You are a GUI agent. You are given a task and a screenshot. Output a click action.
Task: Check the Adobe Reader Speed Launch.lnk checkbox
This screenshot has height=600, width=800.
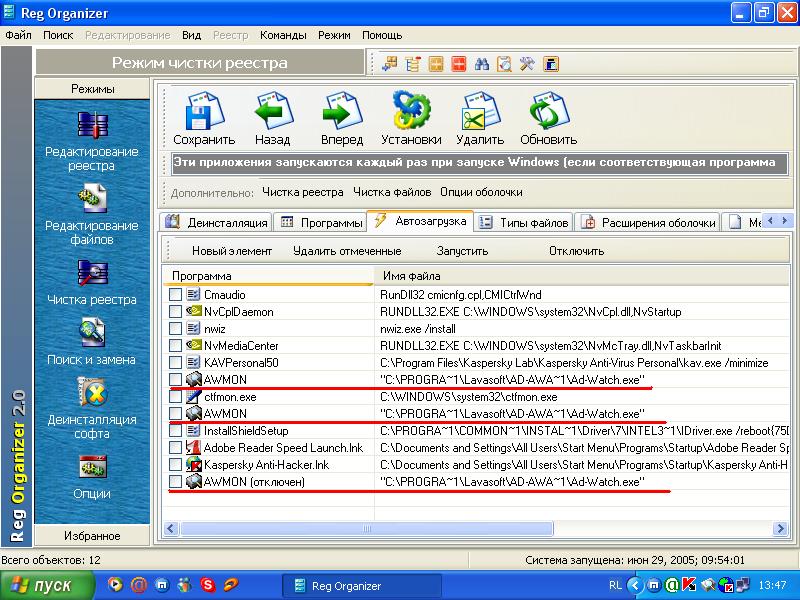coord(176,447)
